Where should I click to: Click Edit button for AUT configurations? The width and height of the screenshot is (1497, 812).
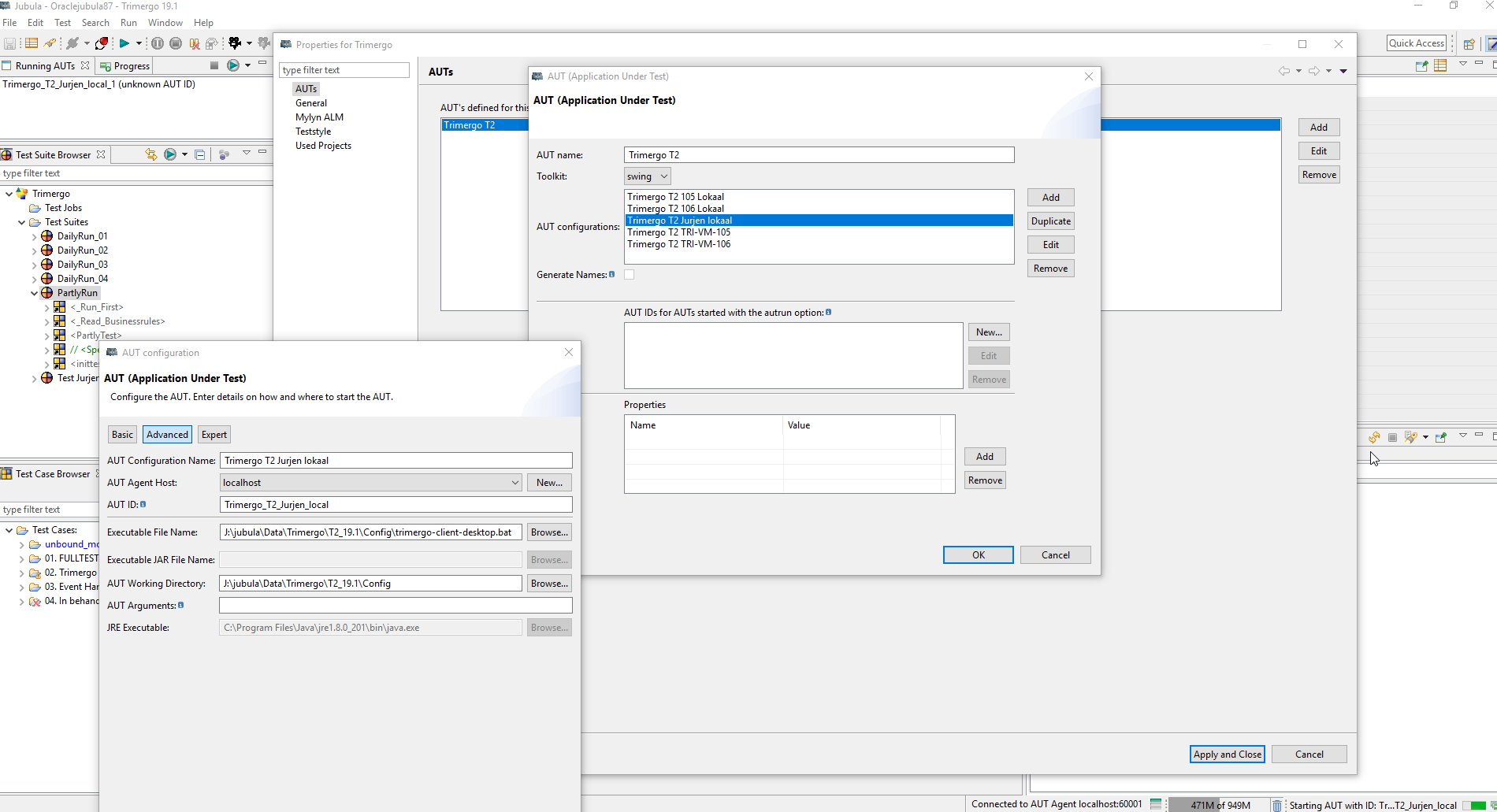(1051, 245)
